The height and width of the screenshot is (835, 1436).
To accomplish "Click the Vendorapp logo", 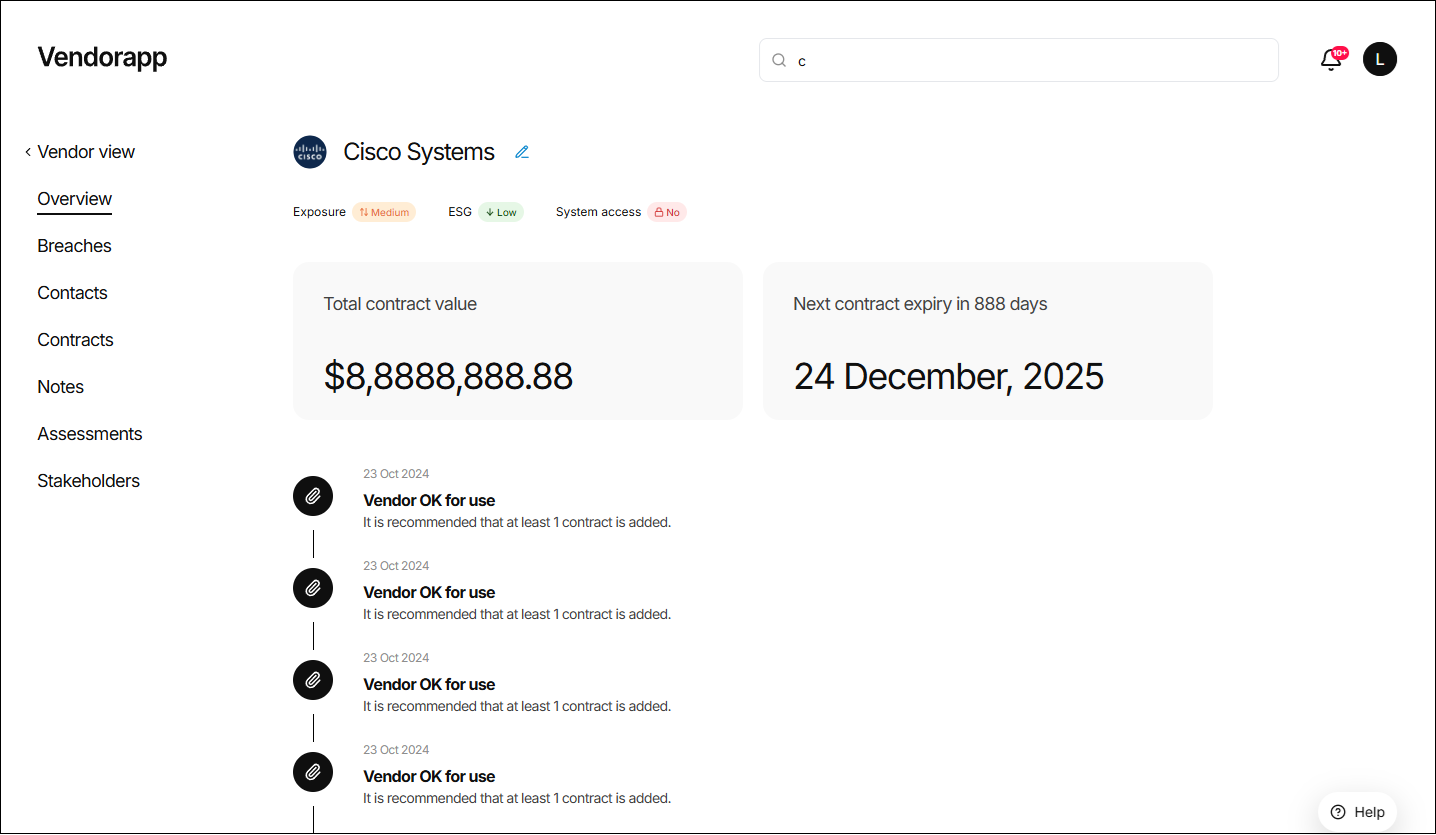I will [102, 57].
